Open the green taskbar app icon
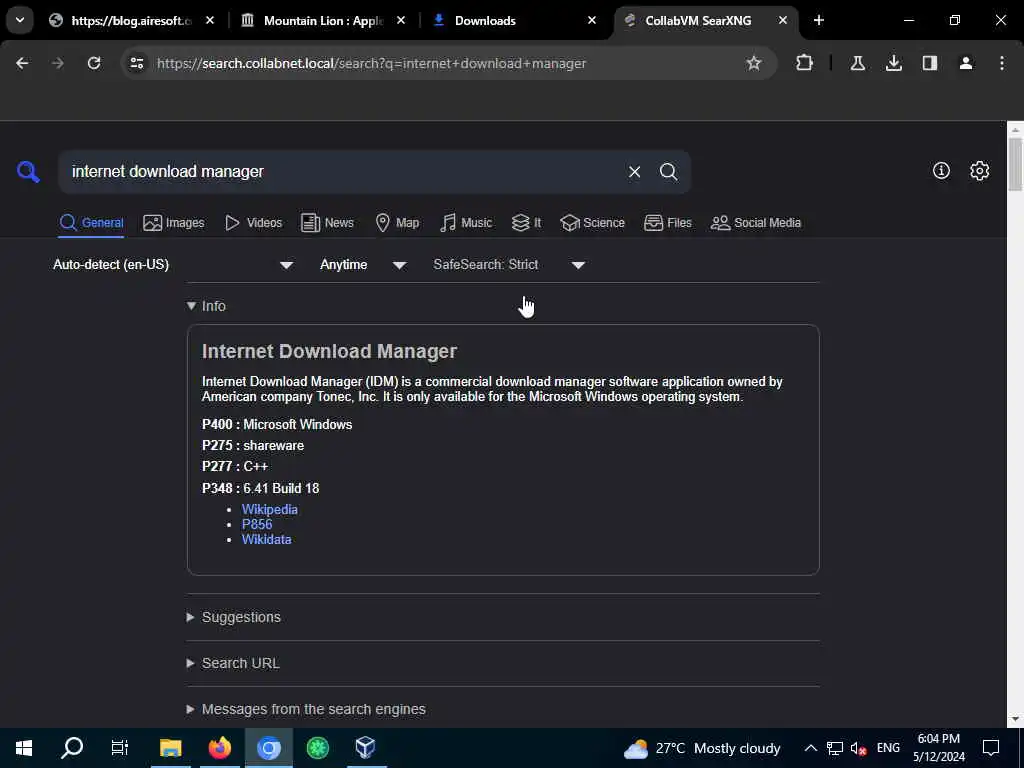The width and height of the screenshot is (1024, 768). pos(317,748)
